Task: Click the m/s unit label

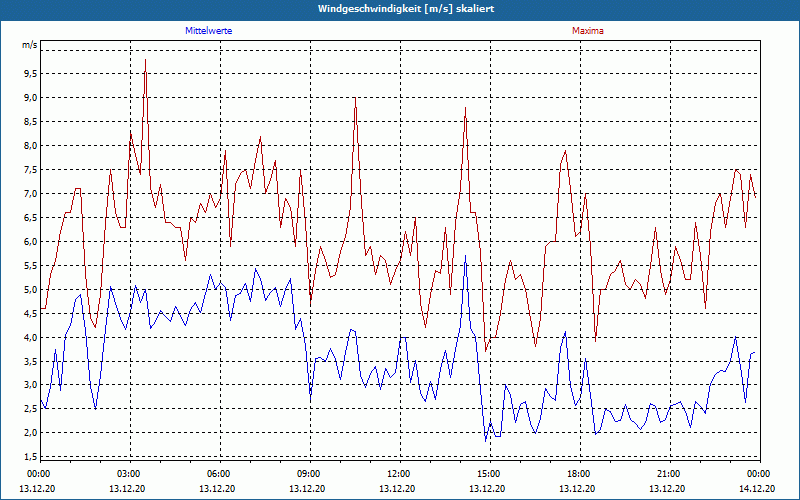Action: (x=30, y=44)
